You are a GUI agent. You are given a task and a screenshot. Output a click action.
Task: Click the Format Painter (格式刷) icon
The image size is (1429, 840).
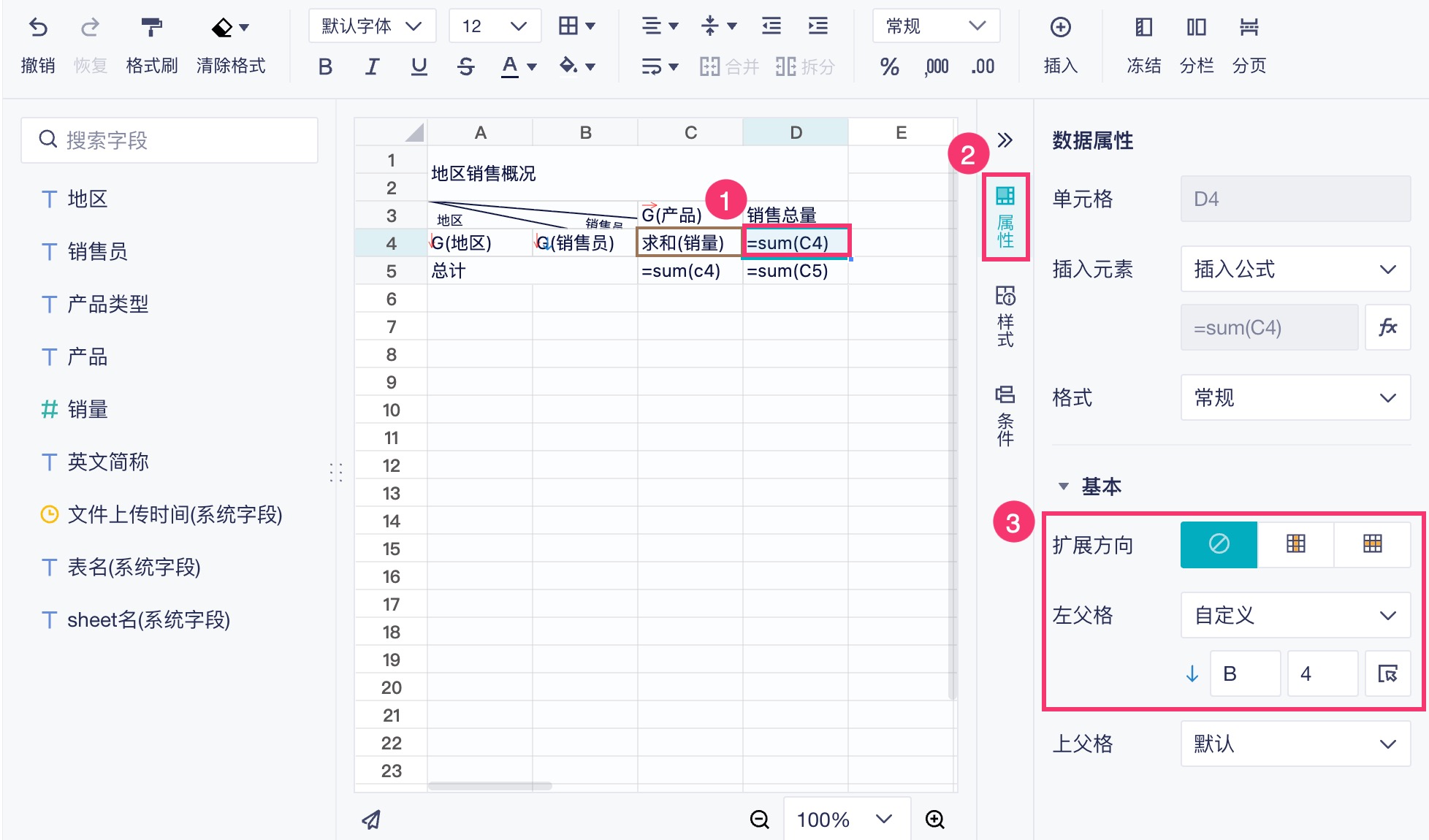pos(151,28)
